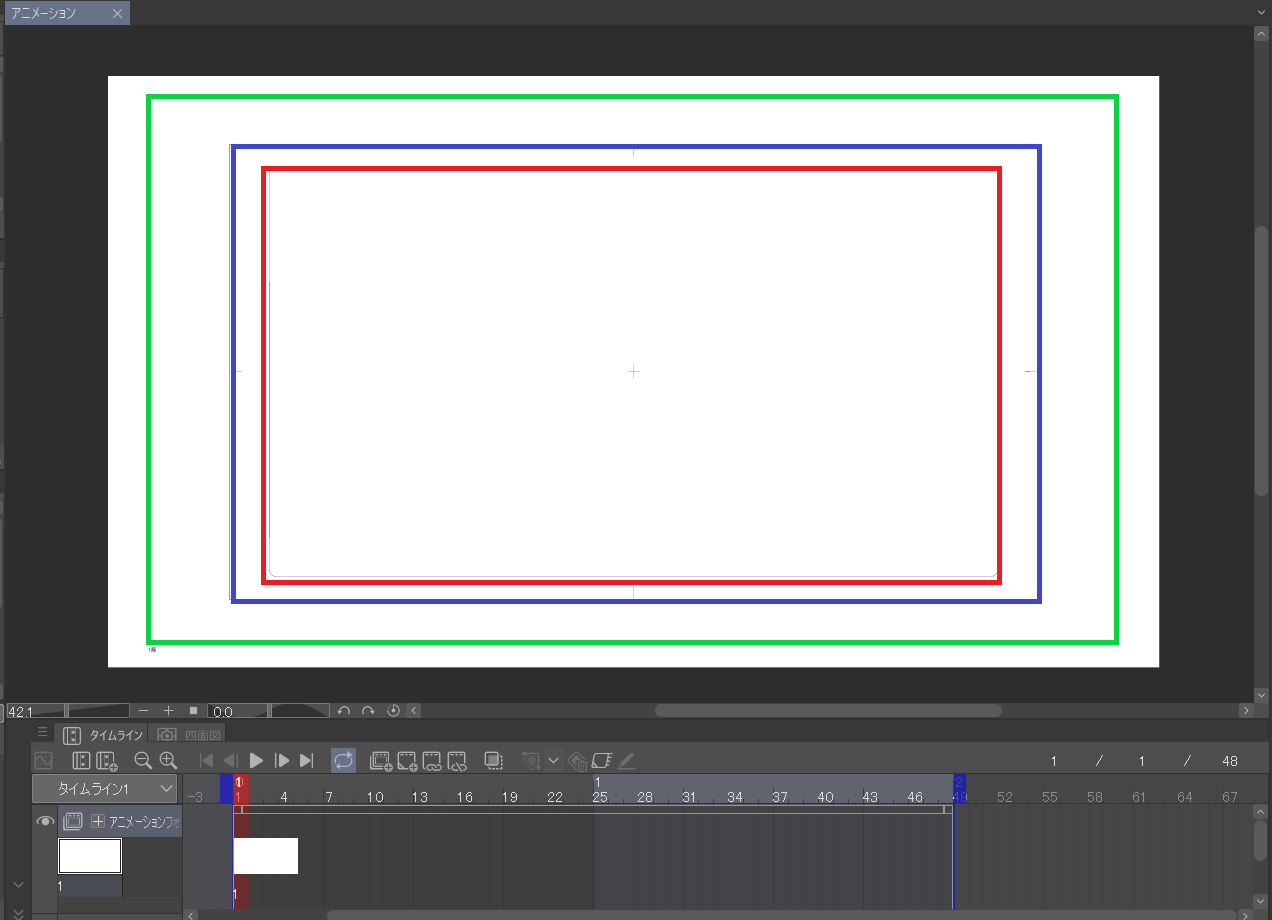1272x920 pixels.
Task: Expand the アニメーションフォルダー folder plus icon
Action: pos(98,821)
